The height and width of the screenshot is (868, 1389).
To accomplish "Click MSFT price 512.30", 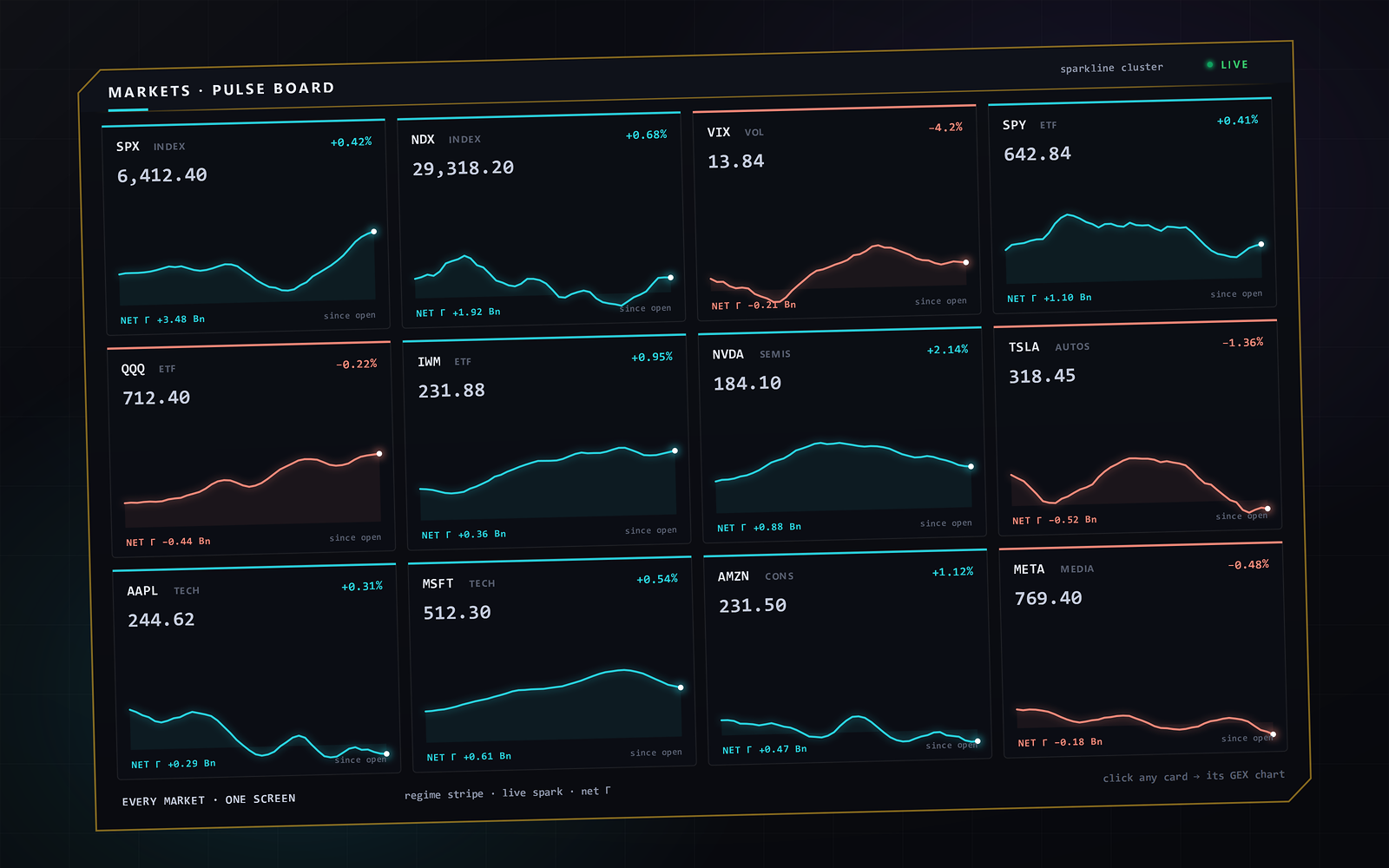I will point(457,613).
